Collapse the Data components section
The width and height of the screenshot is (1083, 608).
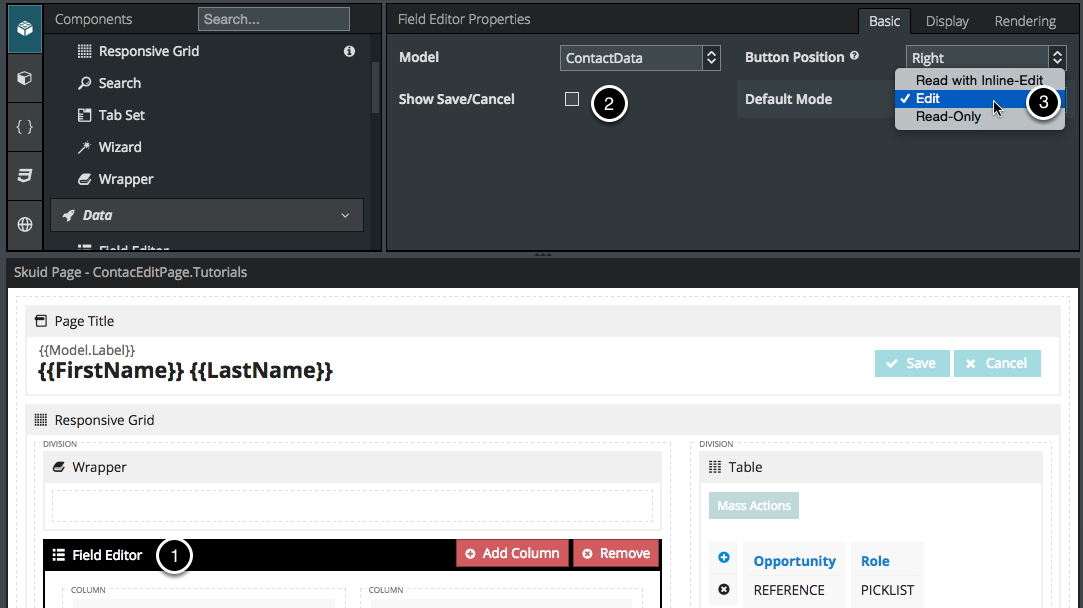coord(345,215)
